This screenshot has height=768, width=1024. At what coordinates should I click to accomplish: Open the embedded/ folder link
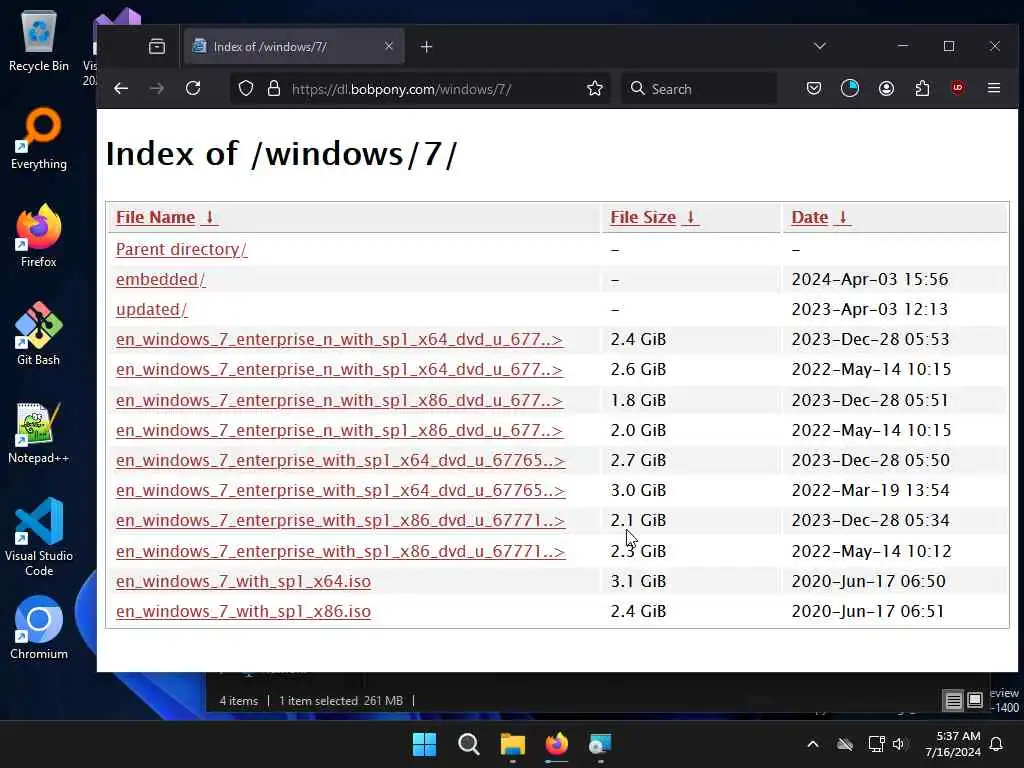tap(161, 280)
